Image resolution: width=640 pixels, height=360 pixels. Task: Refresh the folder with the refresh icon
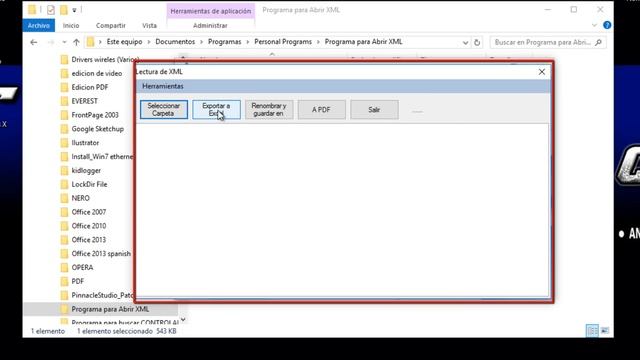[x=477, y=42]
